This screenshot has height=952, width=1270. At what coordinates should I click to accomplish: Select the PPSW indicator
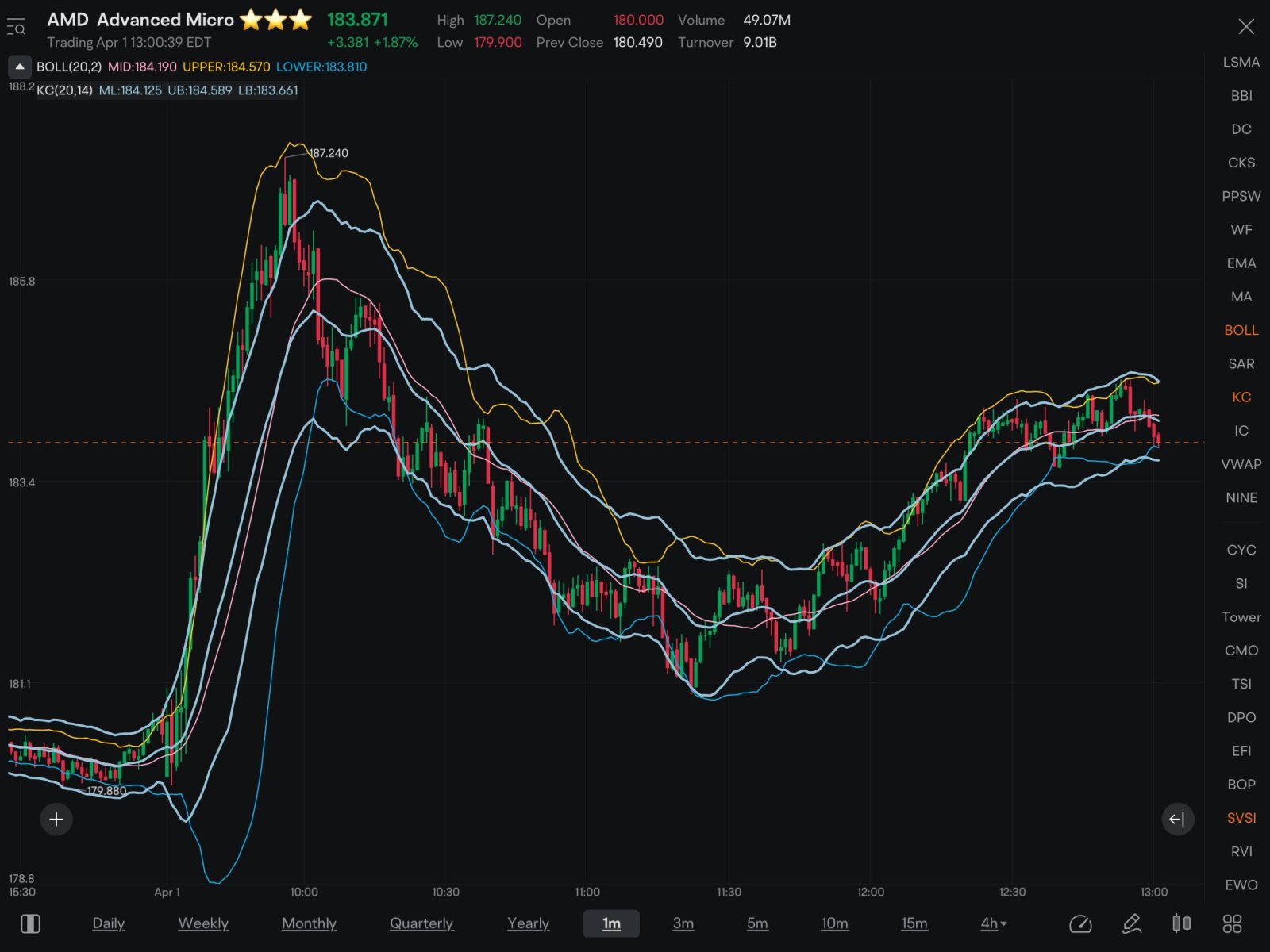[x=1241, y=196]
